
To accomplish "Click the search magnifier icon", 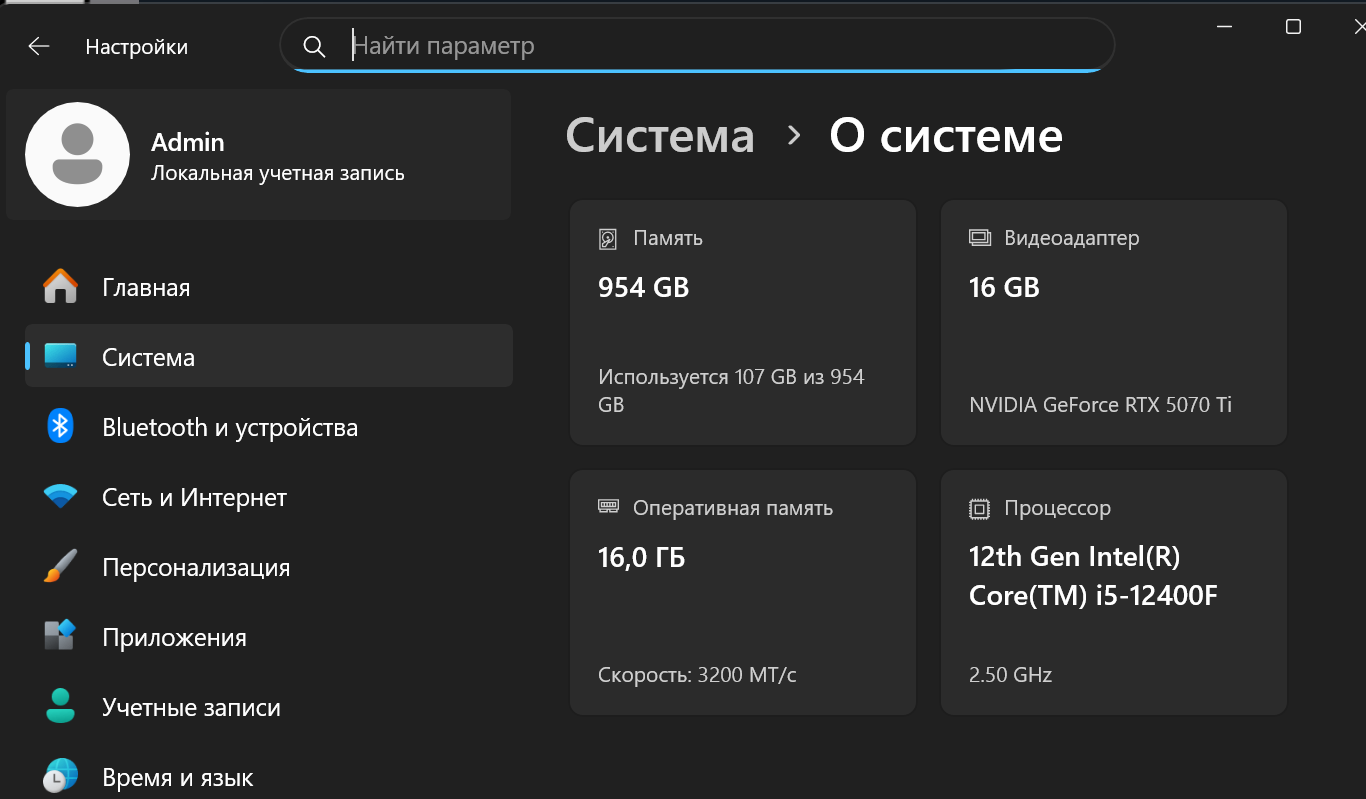I will click(x=314, y=47).
